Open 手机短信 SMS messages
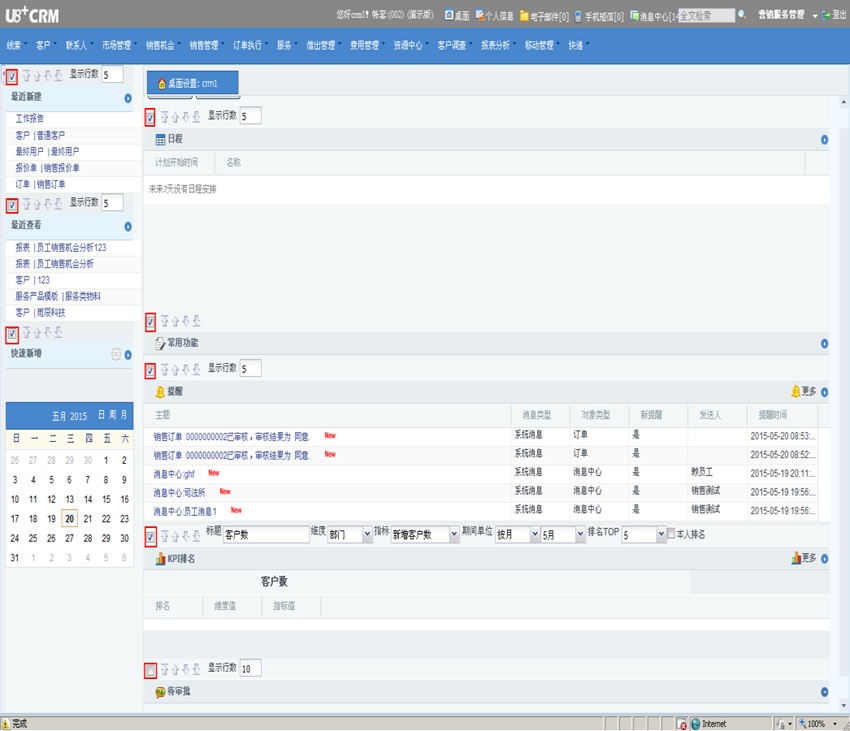 (581, 16)
